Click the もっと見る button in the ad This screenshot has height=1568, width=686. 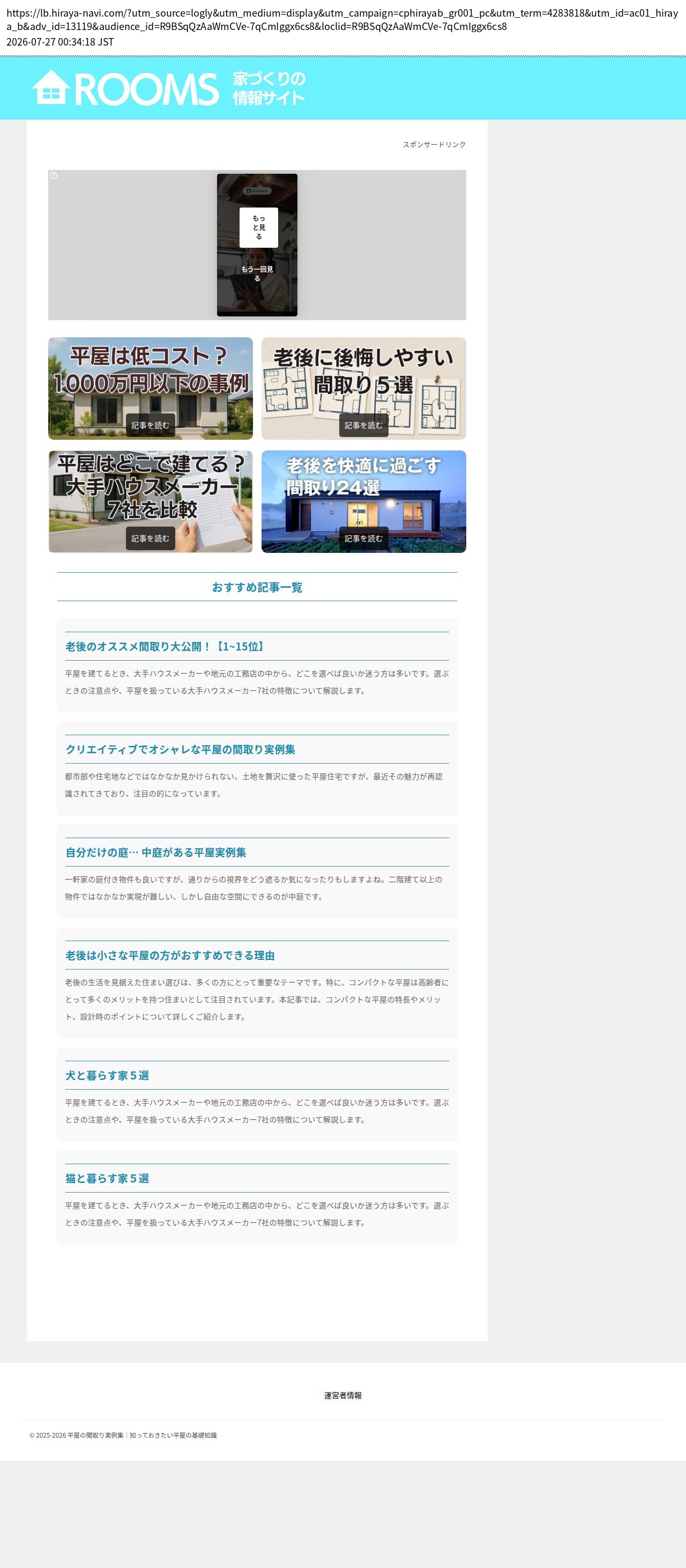tap(258, 227)
